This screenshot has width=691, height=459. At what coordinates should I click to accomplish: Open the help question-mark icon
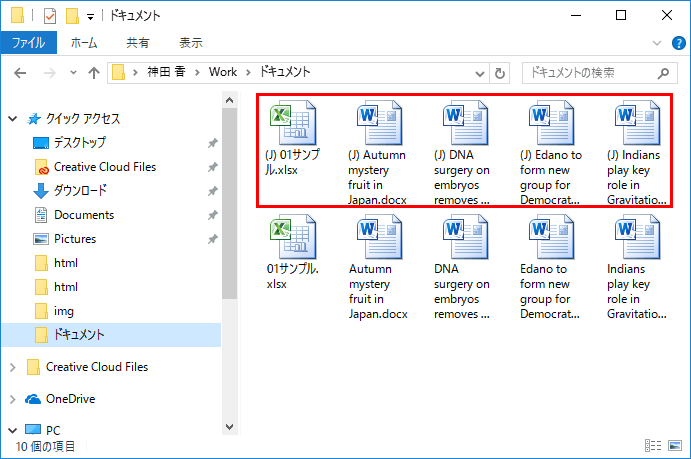679,43
